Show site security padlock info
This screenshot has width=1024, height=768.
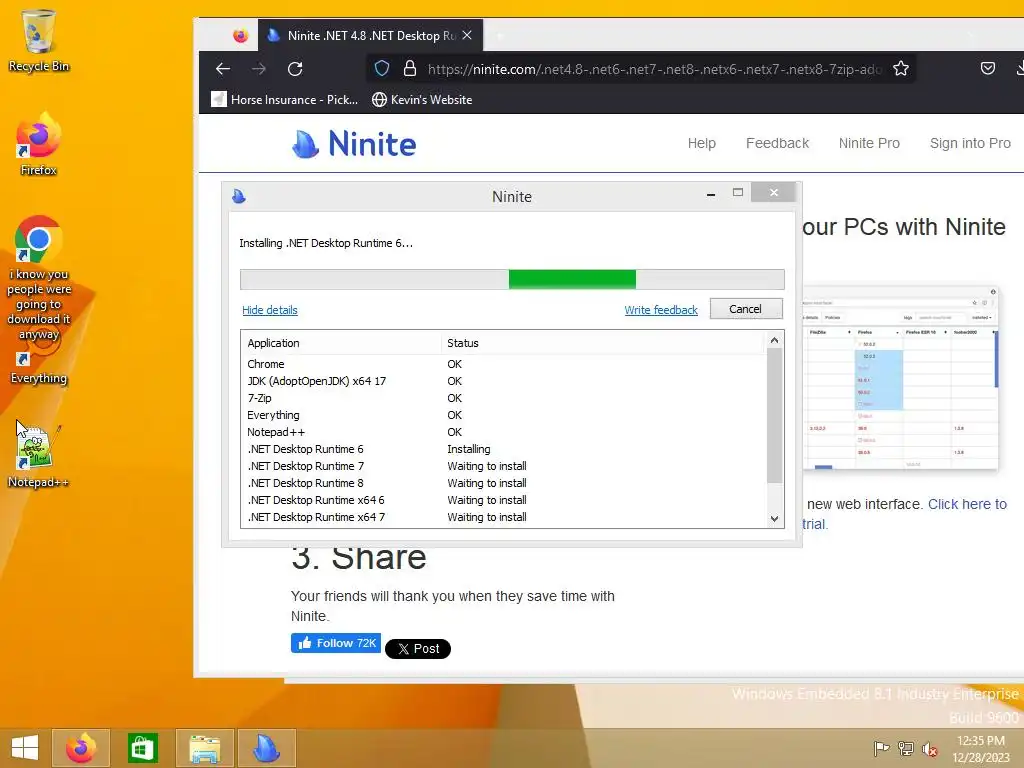click(410, 69)
